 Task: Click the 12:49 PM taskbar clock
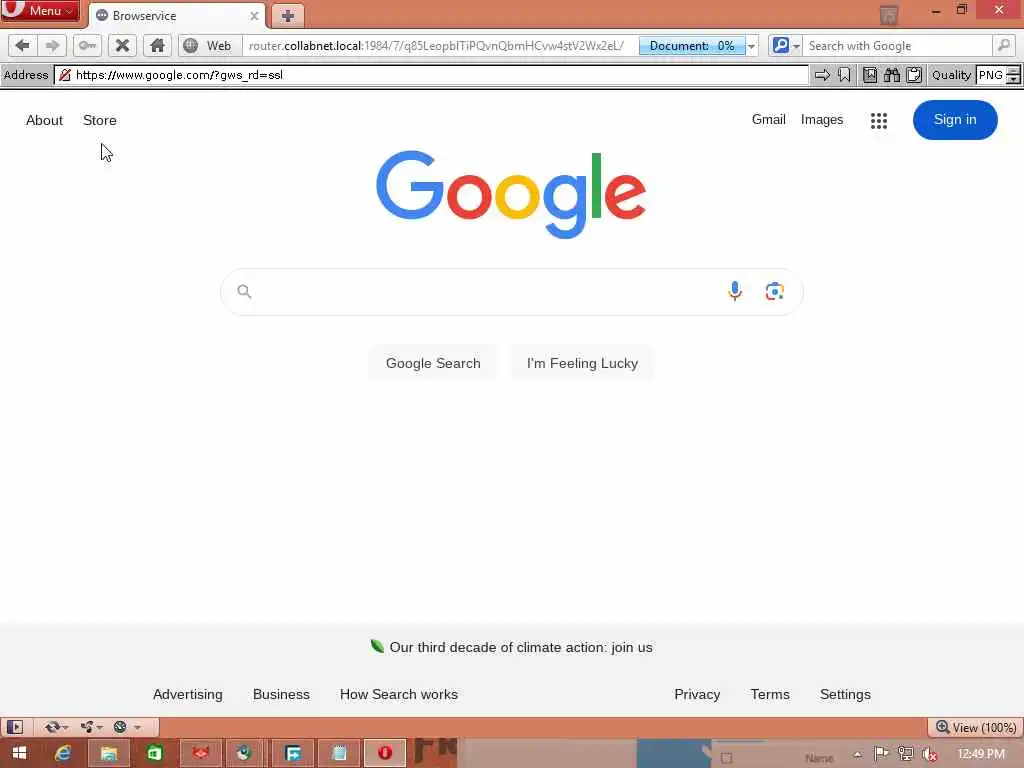(980, 754)
